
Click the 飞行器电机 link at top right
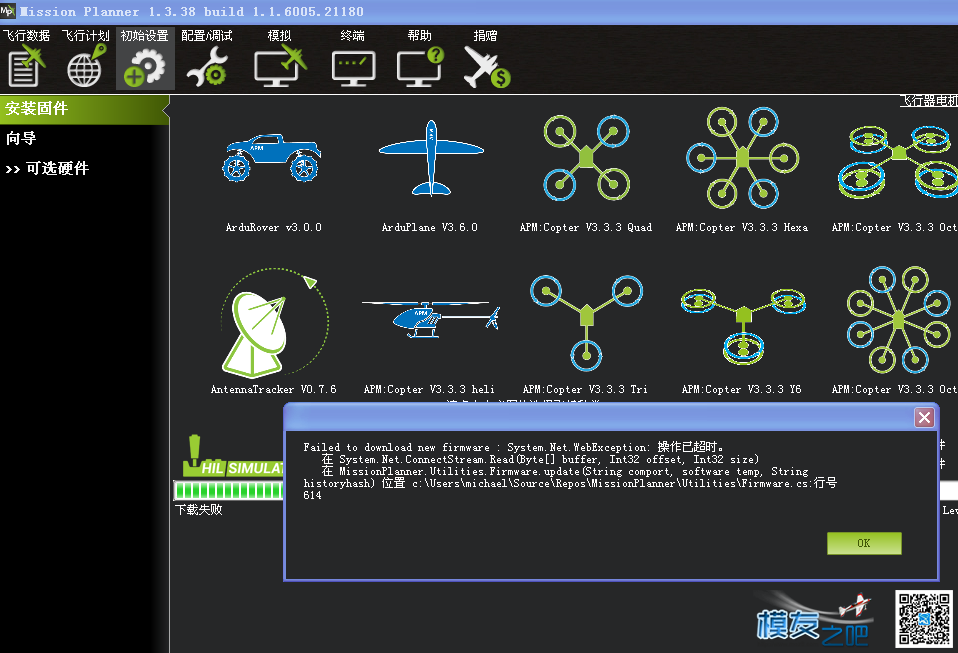coord(929,101)
